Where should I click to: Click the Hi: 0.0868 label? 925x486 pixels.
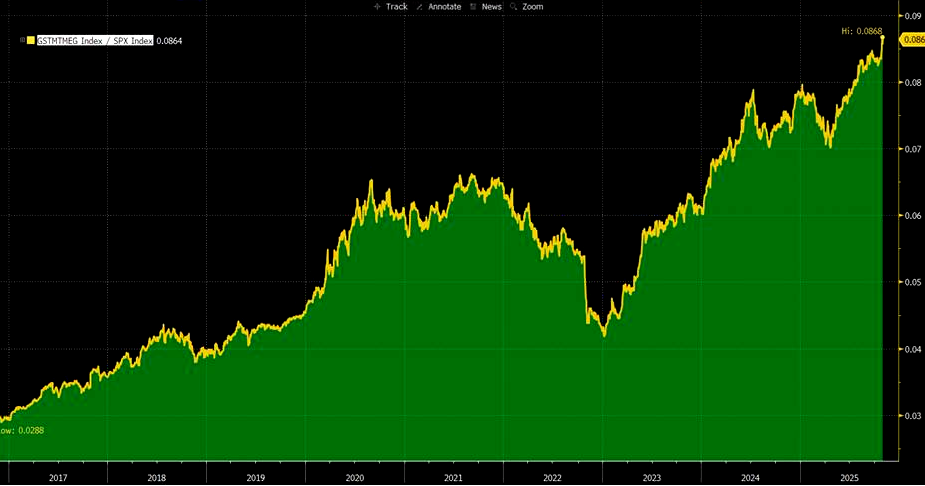click(862, 31)
